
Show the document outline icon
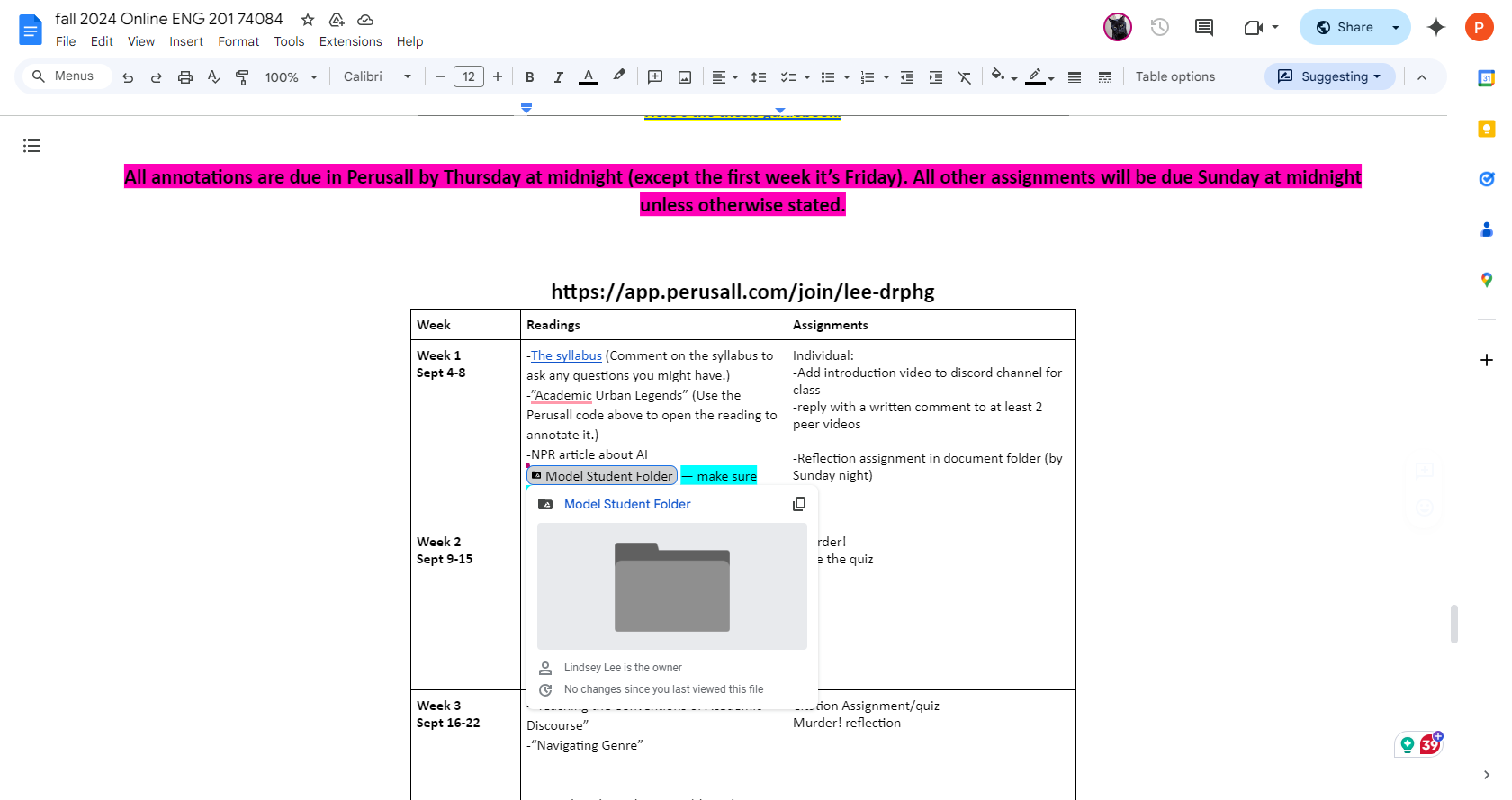31,146
